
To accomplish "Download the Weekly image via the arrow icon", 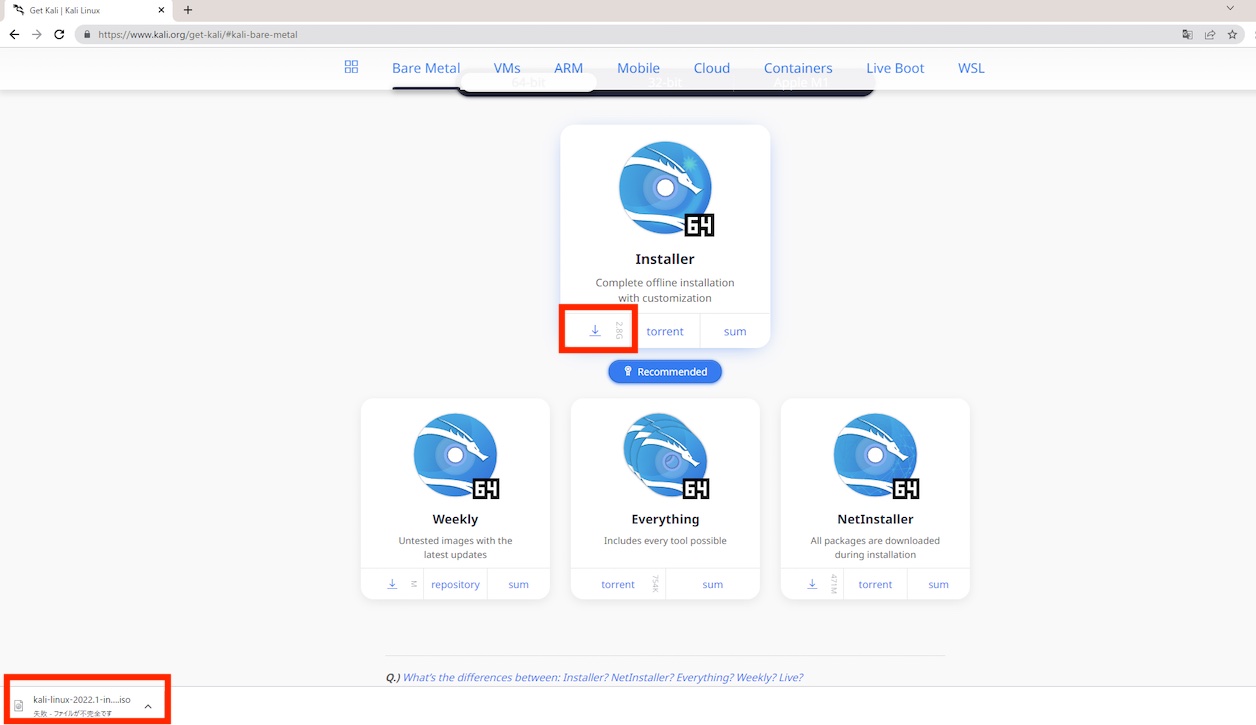I will pyautogui.click(x=392, y=584).
